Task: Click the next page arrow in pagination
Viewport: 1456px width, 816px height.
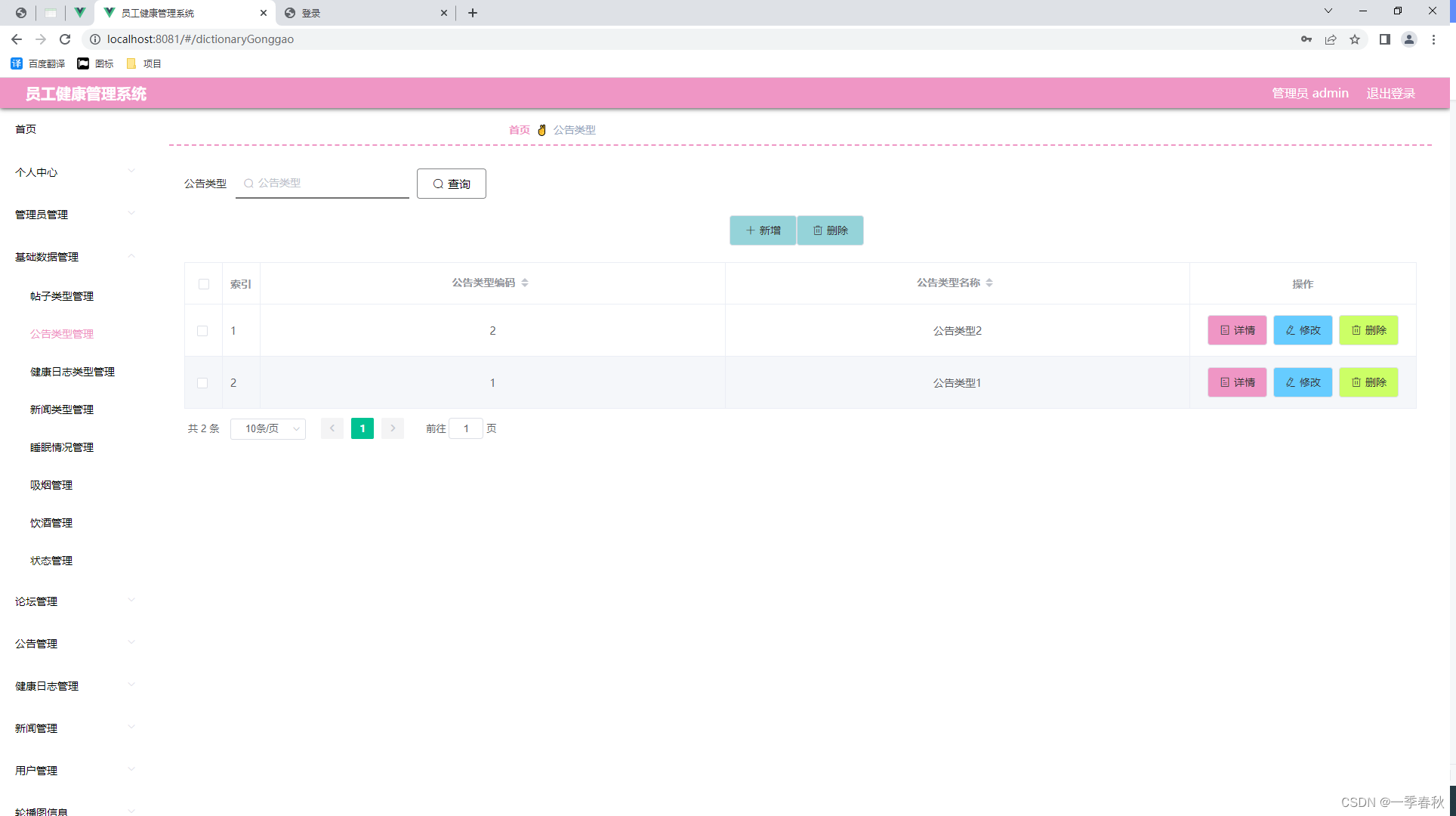Action: click(x=392, y=428)
